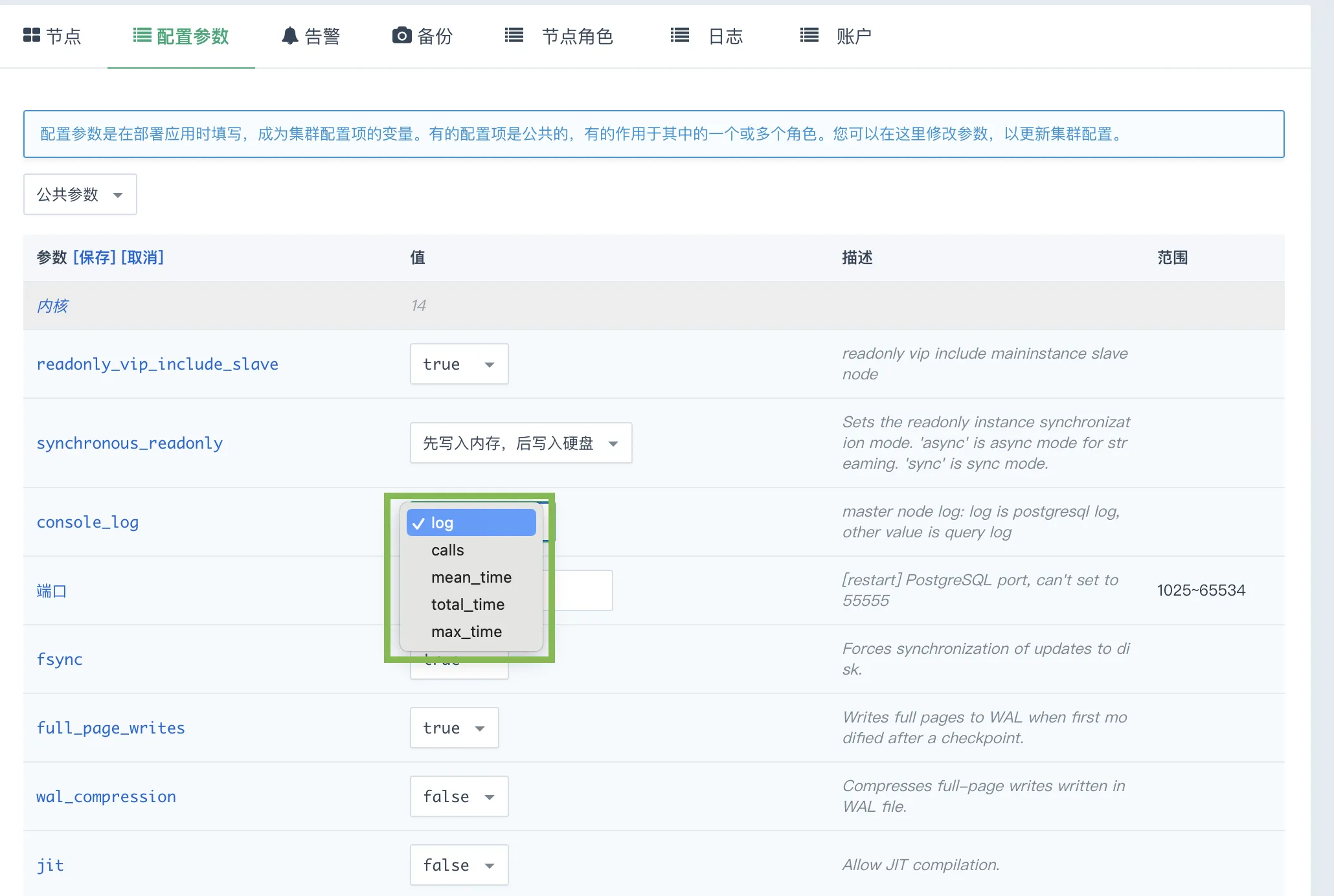Viewport: 1334px width, 896px height.
Task: Open the 告警 tab
Action: tap(311, 36)
